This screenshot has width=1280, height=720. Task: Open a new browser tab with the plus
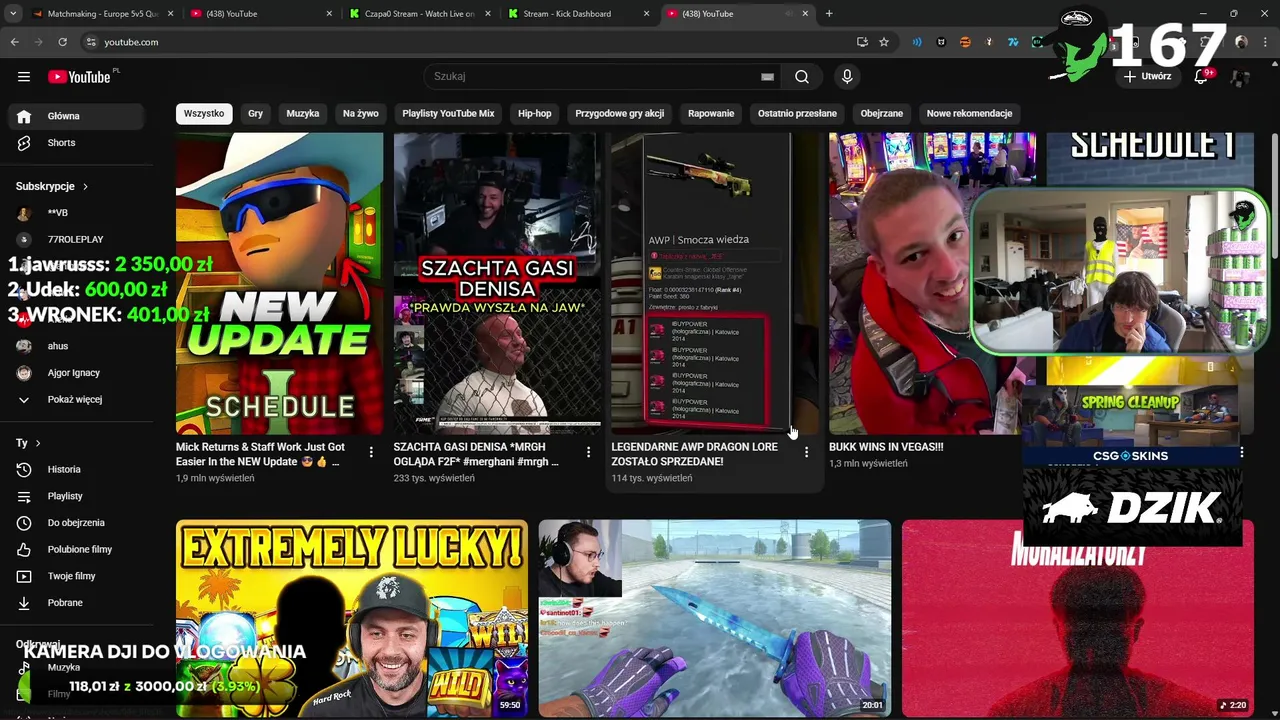(829, 14)
